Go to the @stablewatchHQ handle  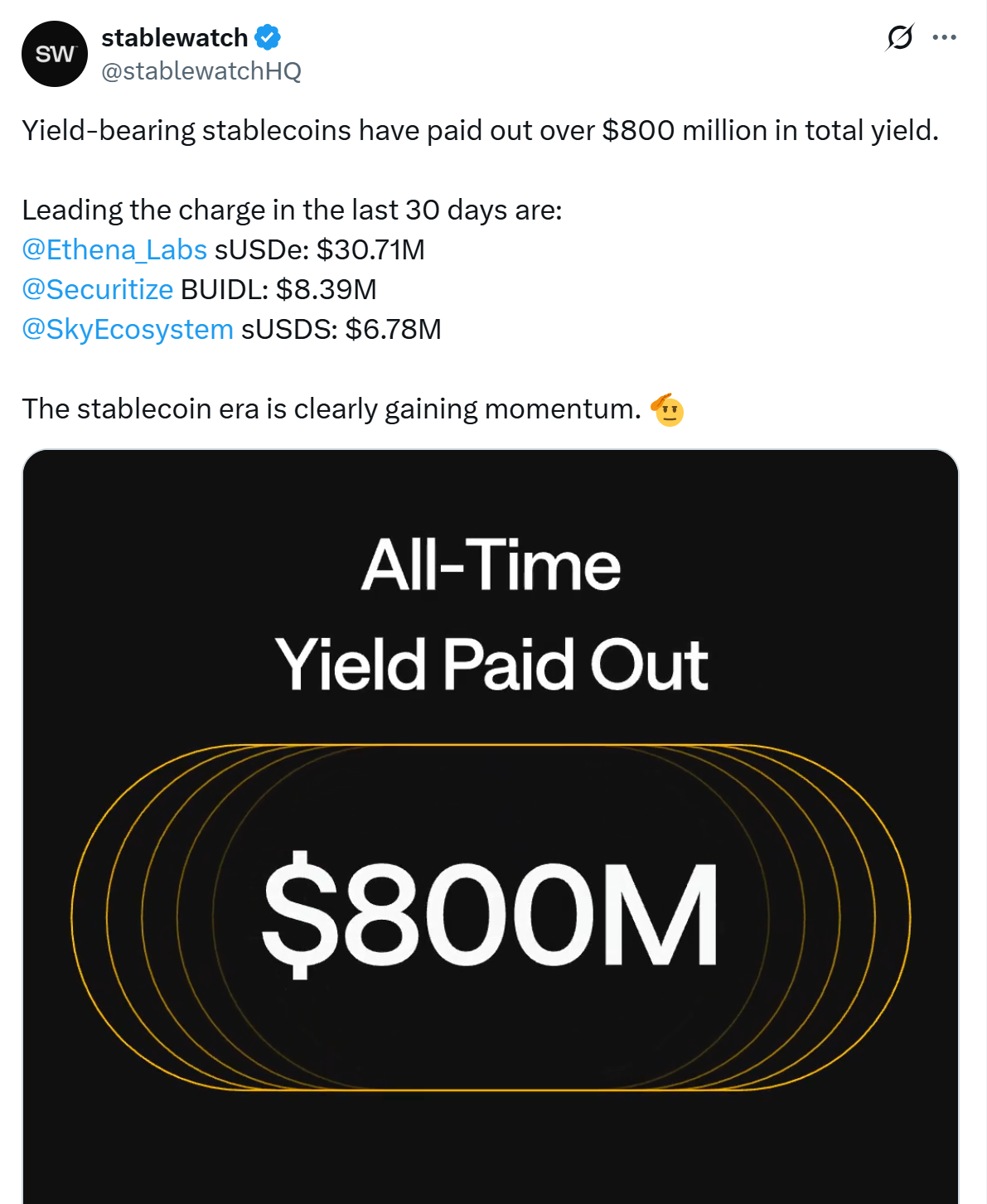click(x=201, y=71)
